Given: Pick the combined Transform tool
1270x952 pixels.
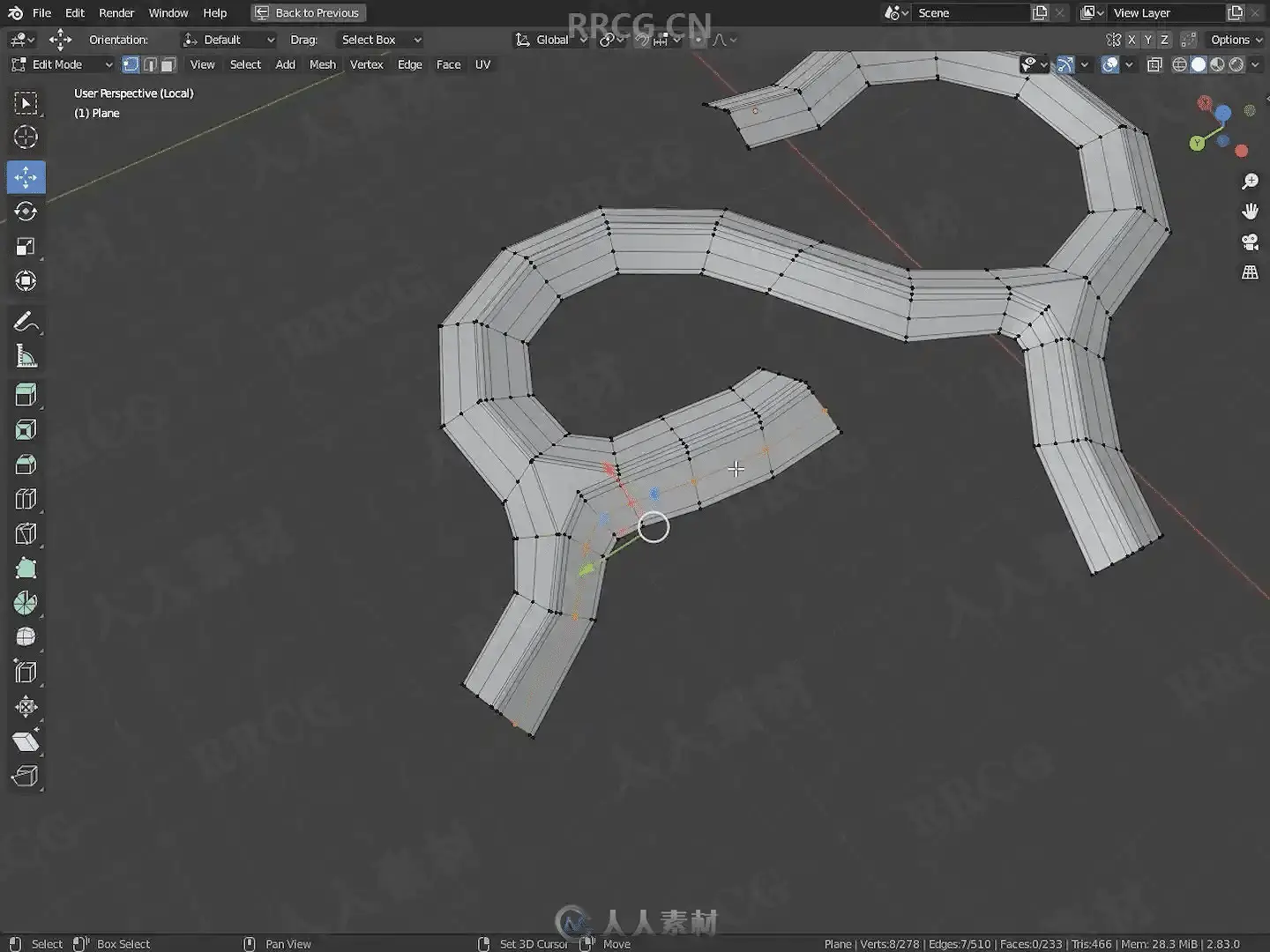Looking at the screenshot, I should 26,281.
